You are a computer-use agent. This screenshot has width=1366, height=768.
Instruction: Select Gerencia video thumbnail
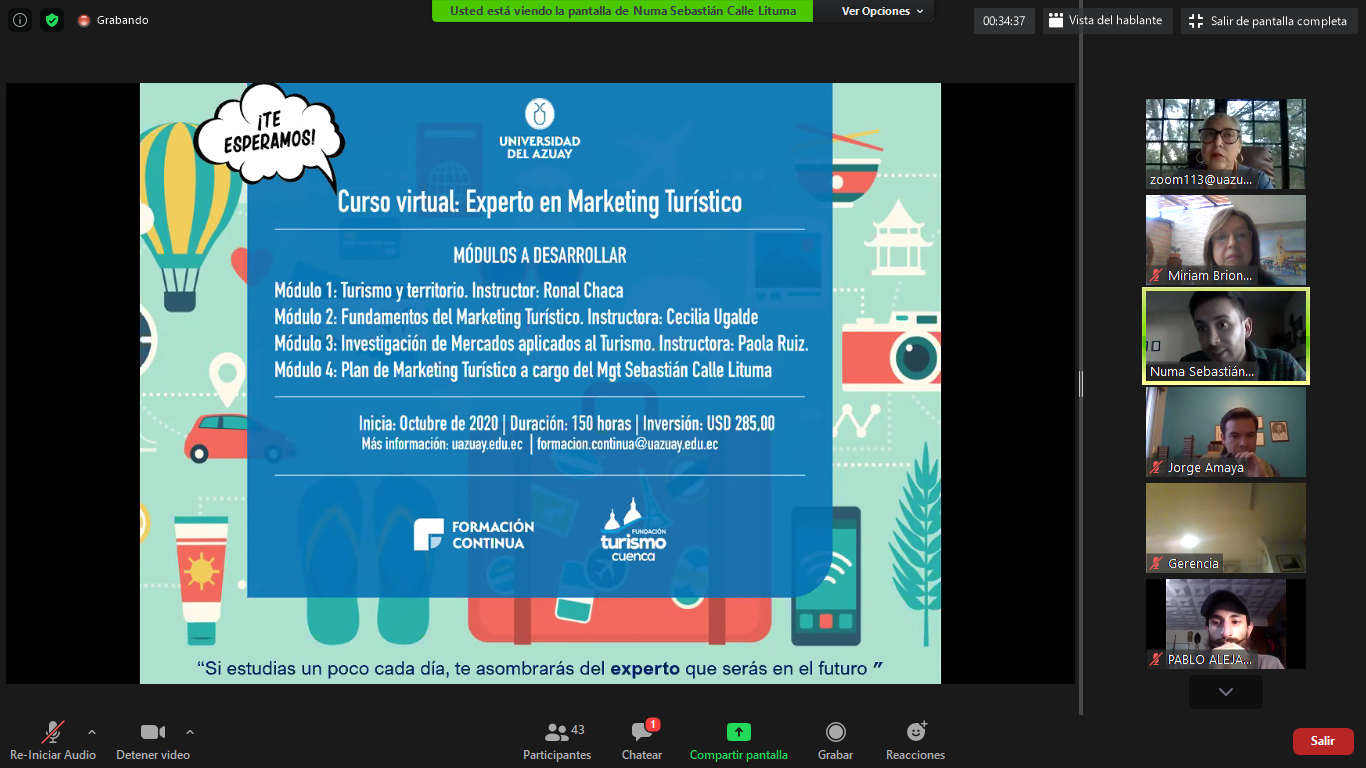coord(1226,528)
